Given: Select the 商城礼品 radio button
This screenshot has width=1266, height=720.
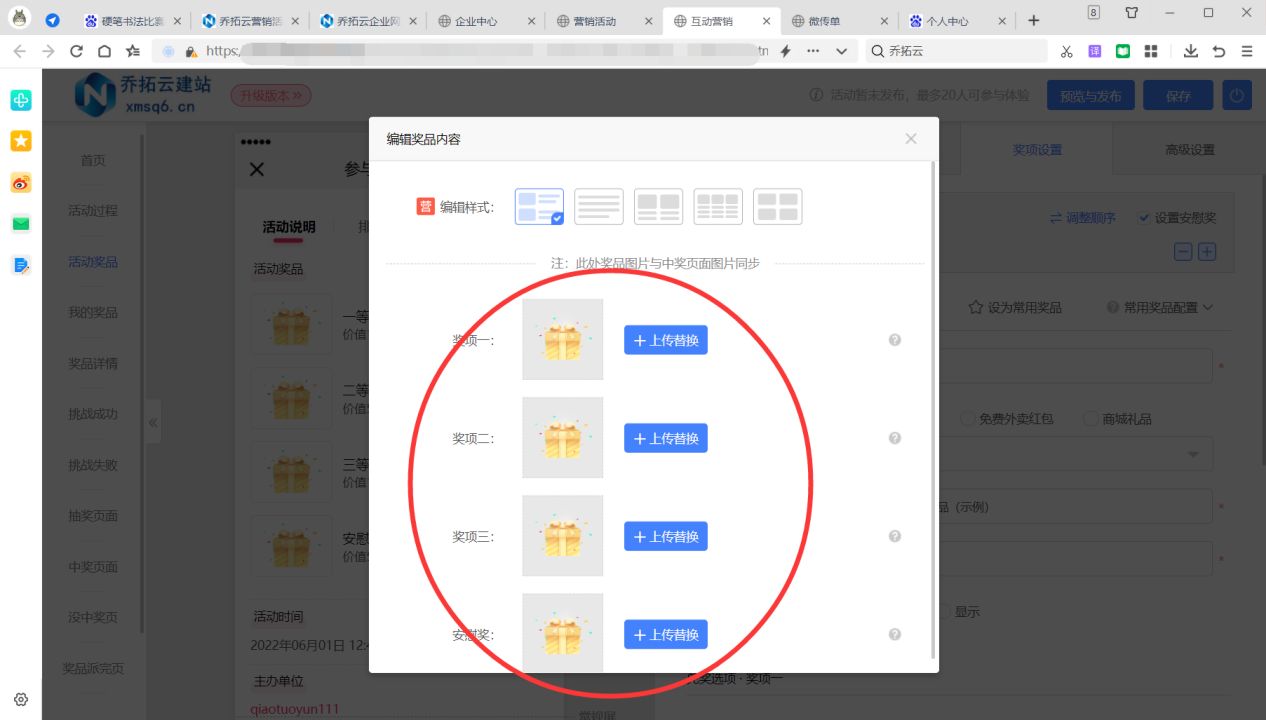Looking at the screenshot, I should point(1089,418).
